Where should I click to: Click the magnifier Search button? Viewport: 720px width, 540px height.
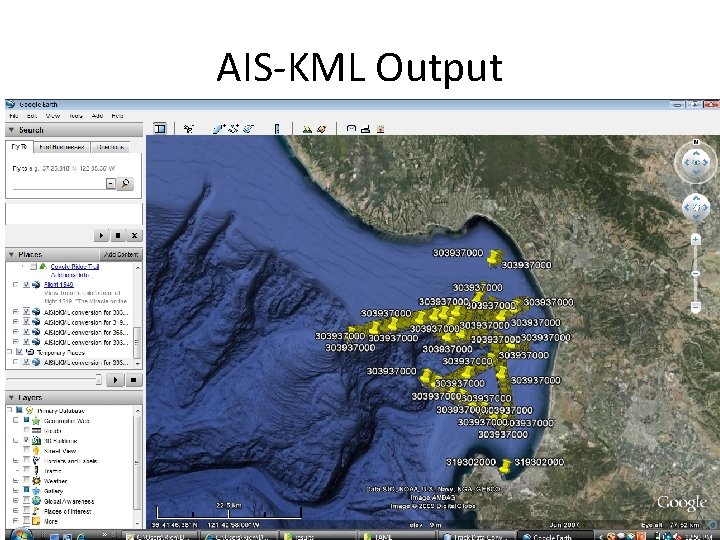pyautogui.click(x=125, y=184)
